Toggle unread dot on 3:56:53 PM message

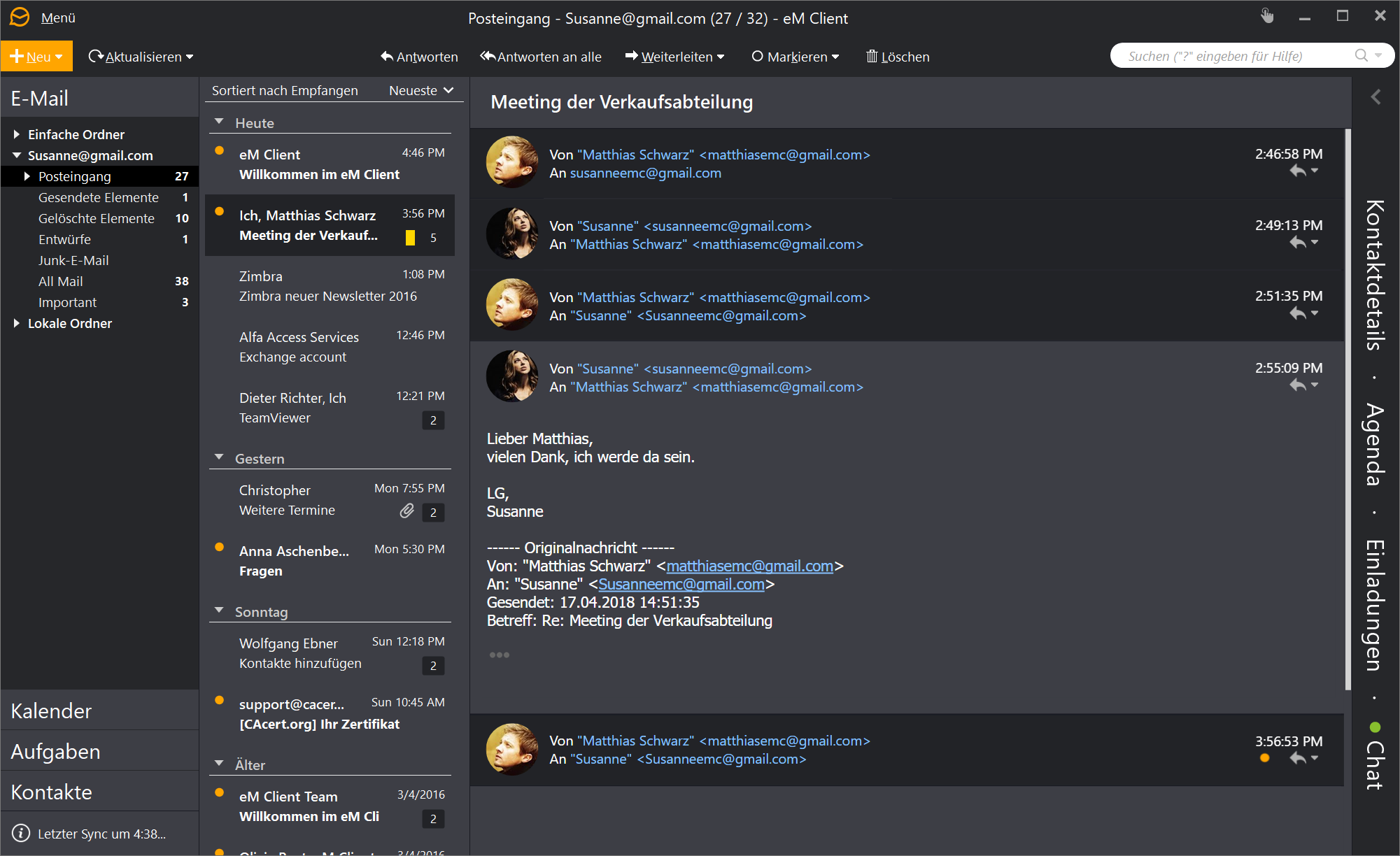point(1264,758)
